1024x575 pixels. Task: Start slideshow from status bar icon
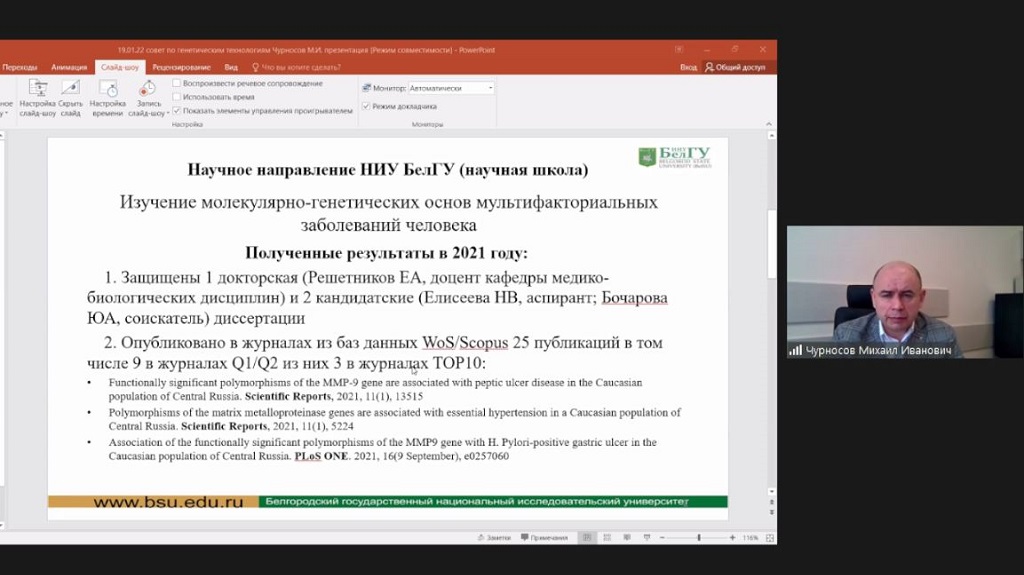point(647,537)
